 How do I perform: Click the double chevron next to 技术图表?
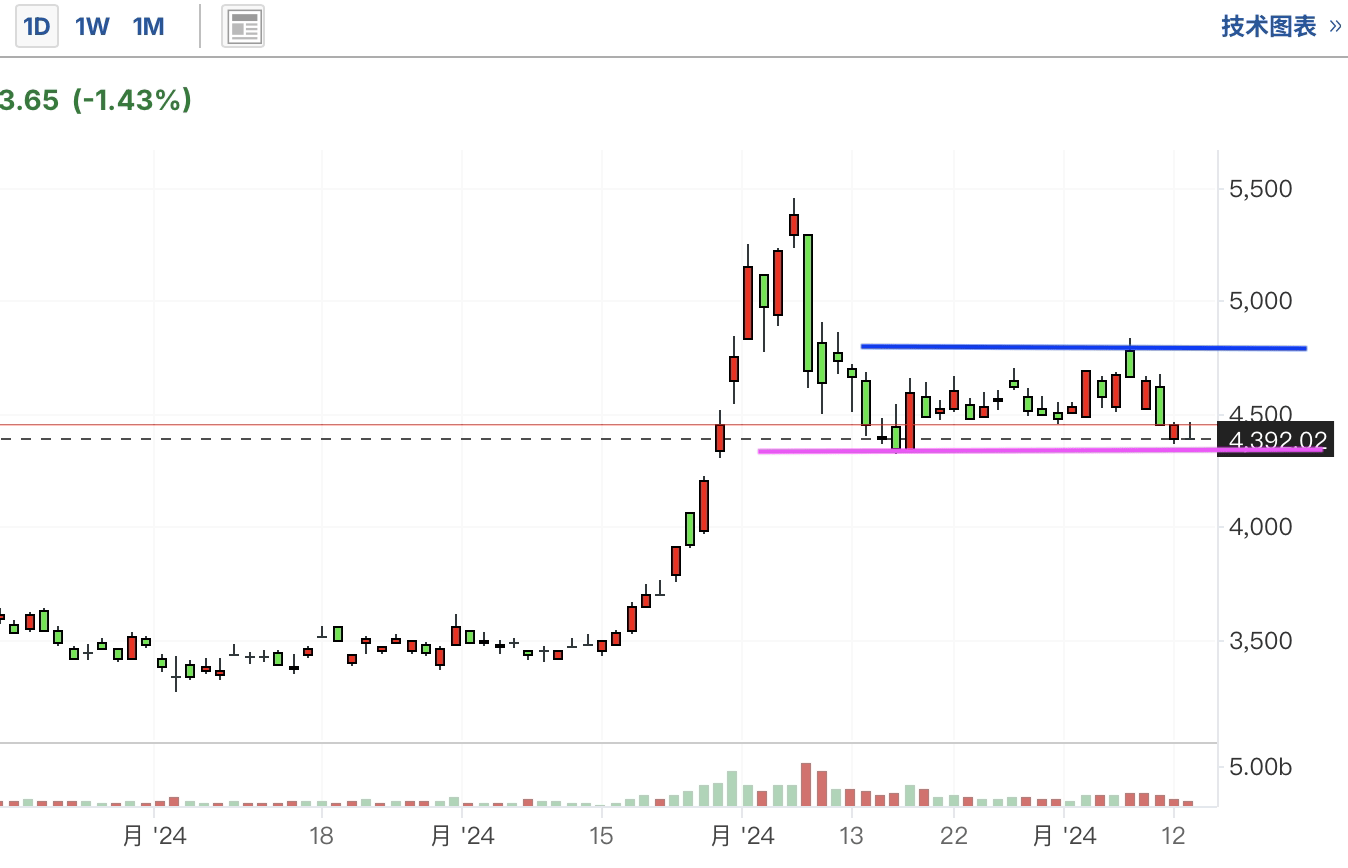click(1335, 26)
